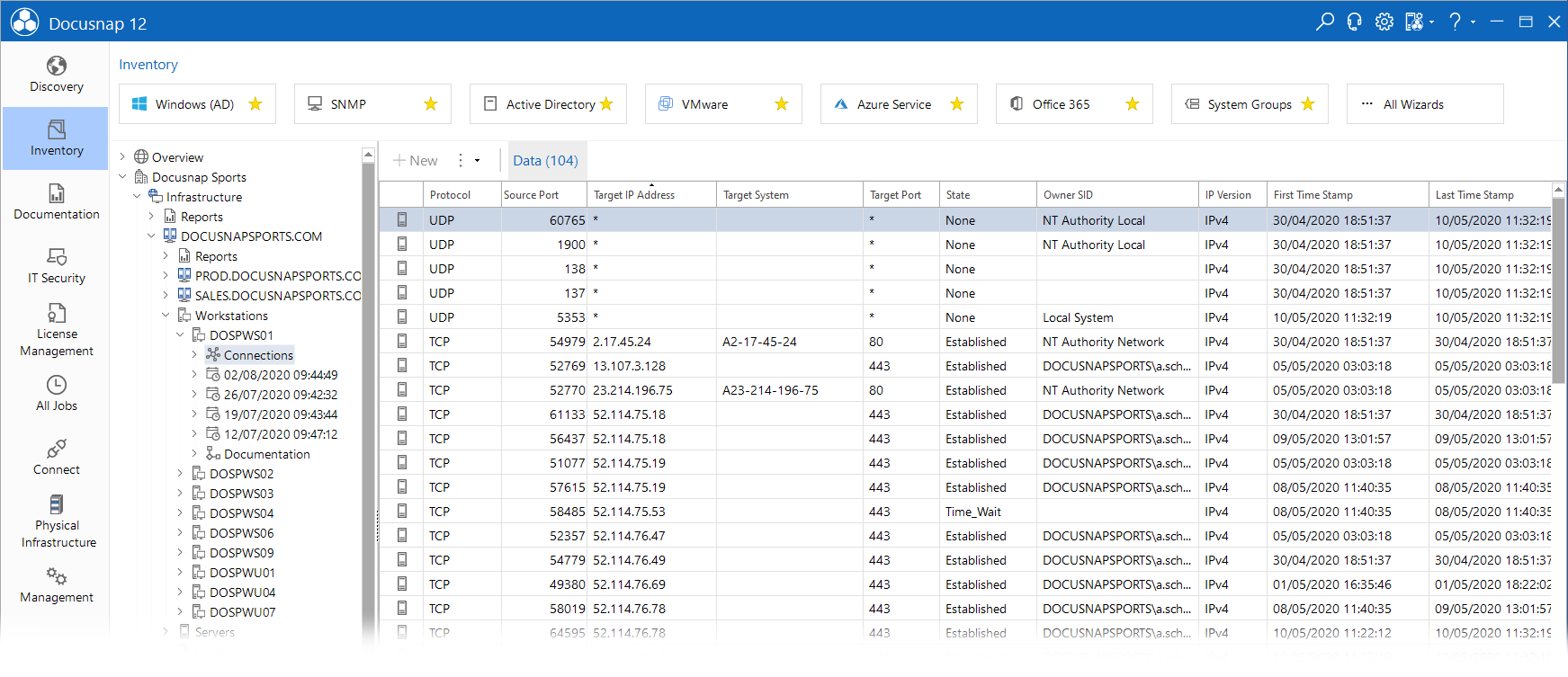Sort by First Time Stamp column header
Viewport: 1568px width, 677px height.
(1348, 194)
